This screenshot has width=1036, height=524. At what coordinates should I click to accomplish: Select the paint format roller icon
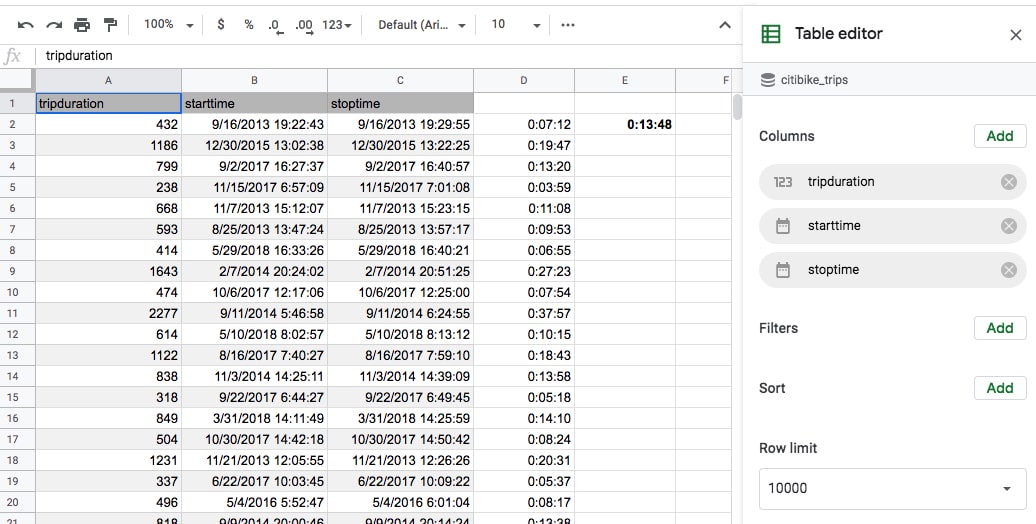point(110,25)
